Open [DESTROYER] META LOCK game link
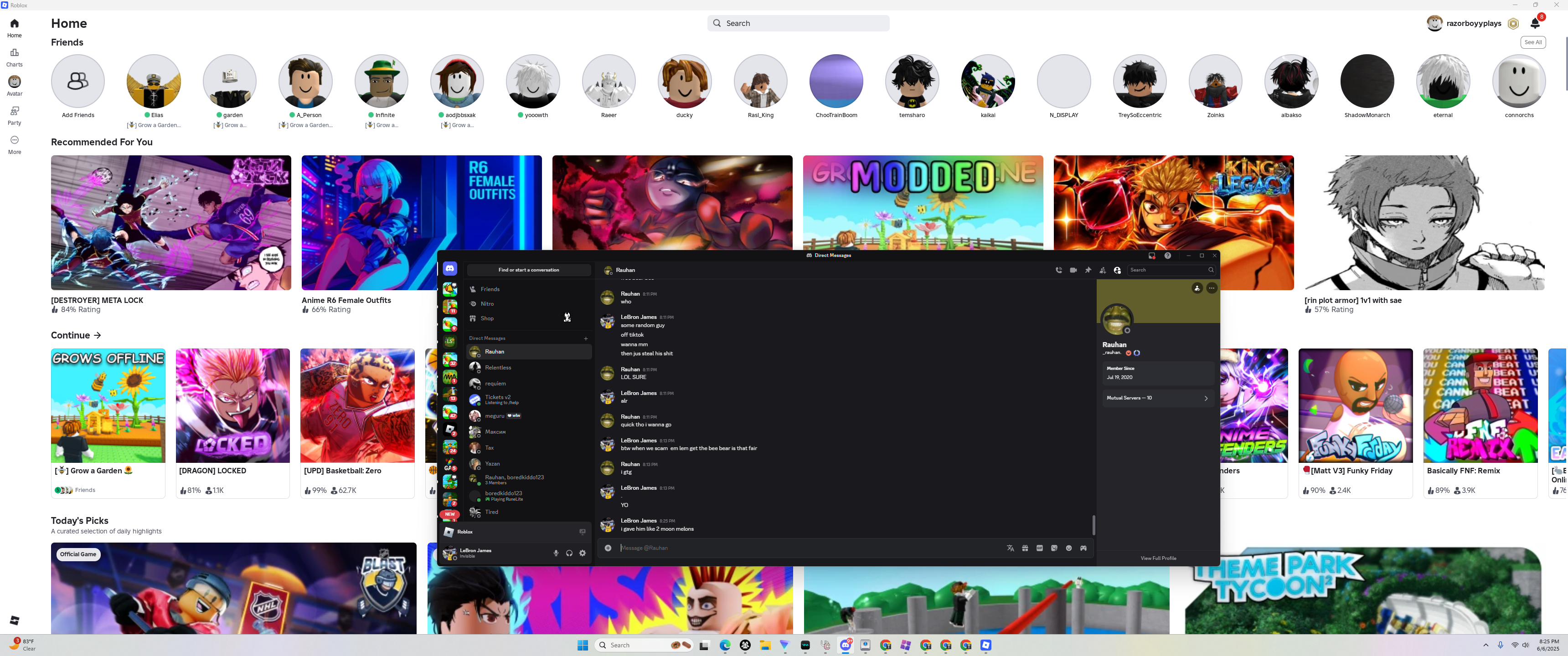1568x656 pixels. [x=97, y=301]
